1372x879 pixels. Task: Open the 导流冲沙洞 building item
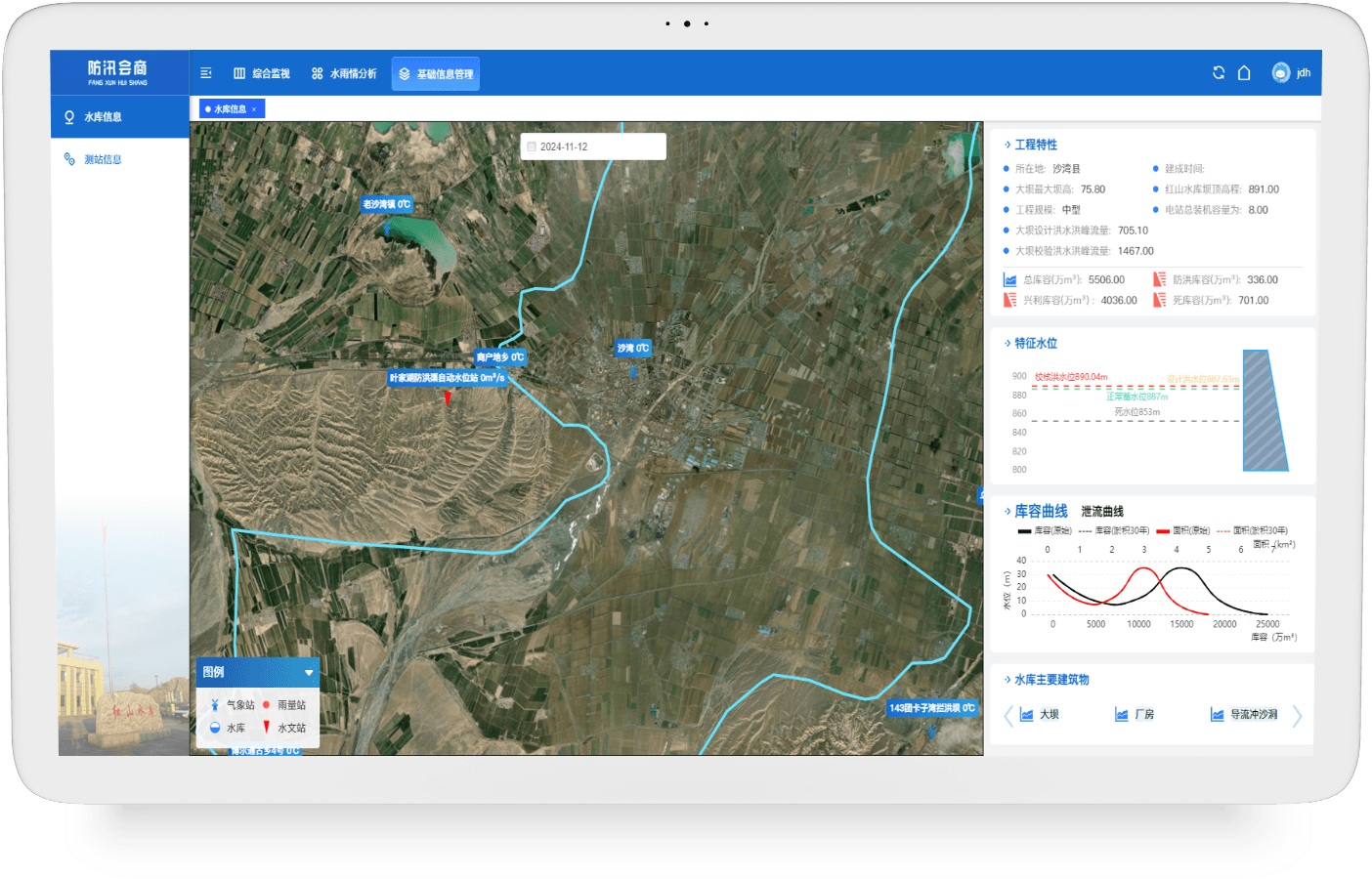click(1244, 715)
